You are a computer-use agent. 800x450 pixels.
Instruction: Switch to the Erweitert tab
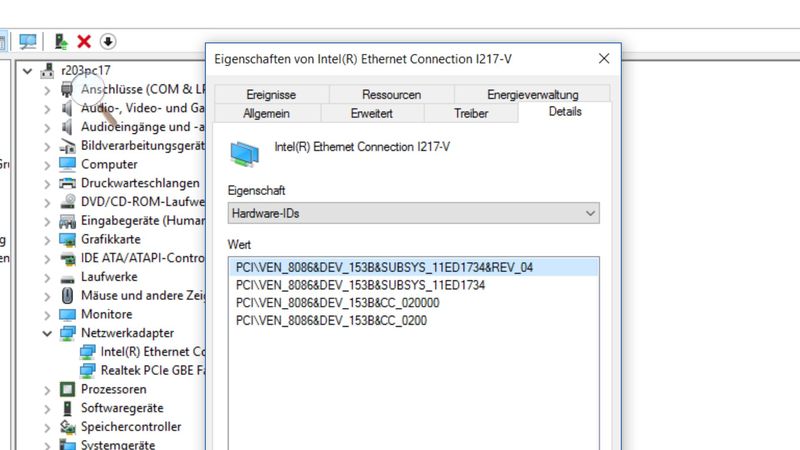click(372, 113)
